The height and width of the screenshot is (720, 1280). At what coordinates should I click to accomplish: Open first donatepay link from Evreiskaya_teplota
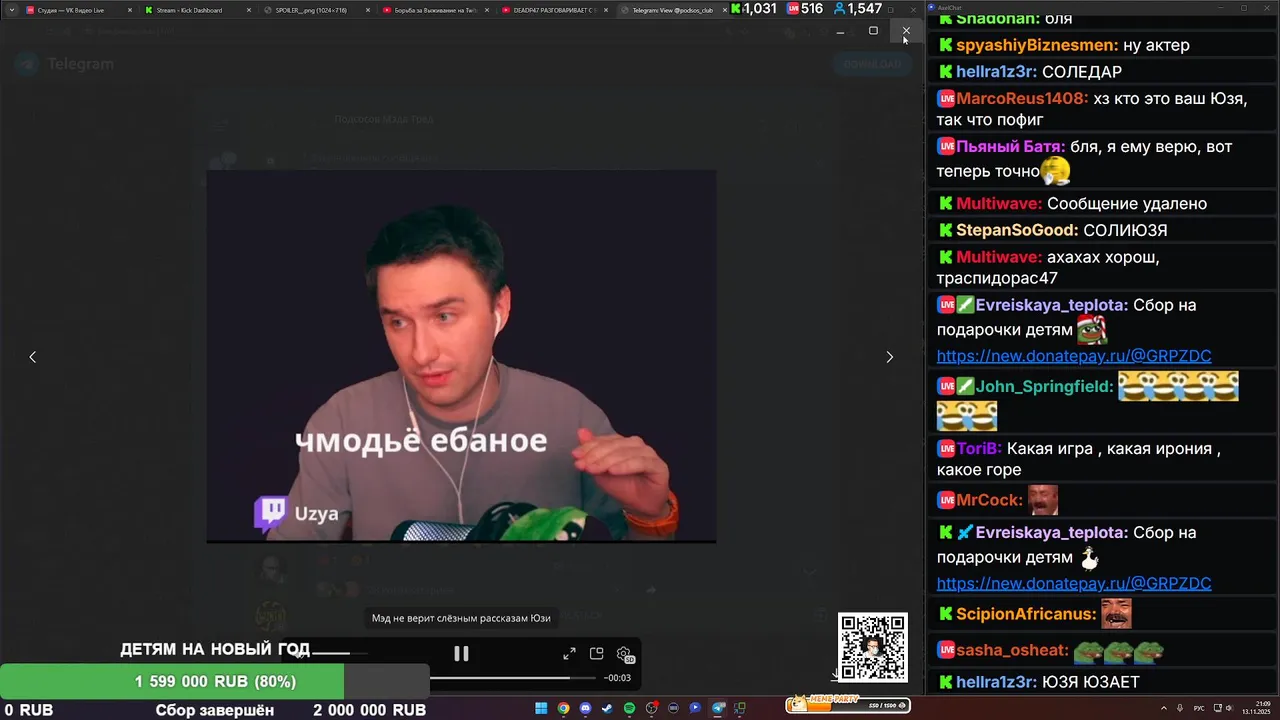[x=1074, y=356]
